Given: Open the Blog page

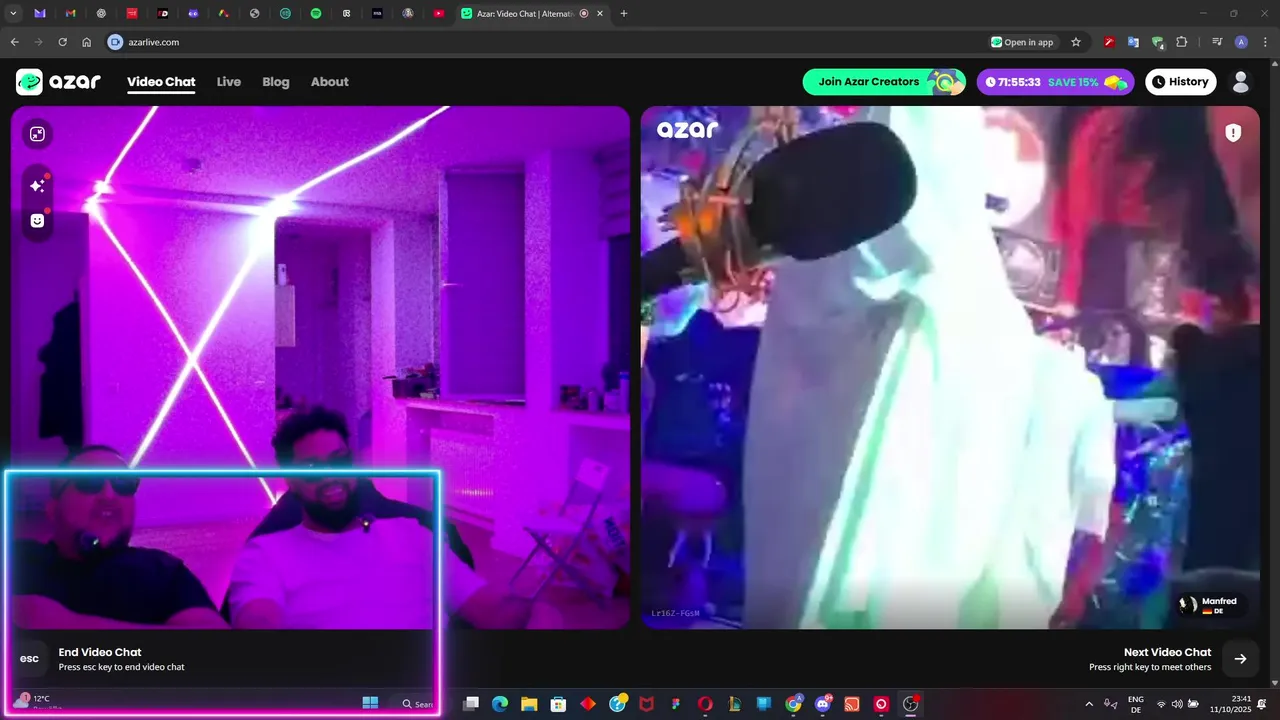Looking at the screenshot, I should click(276, 82).
